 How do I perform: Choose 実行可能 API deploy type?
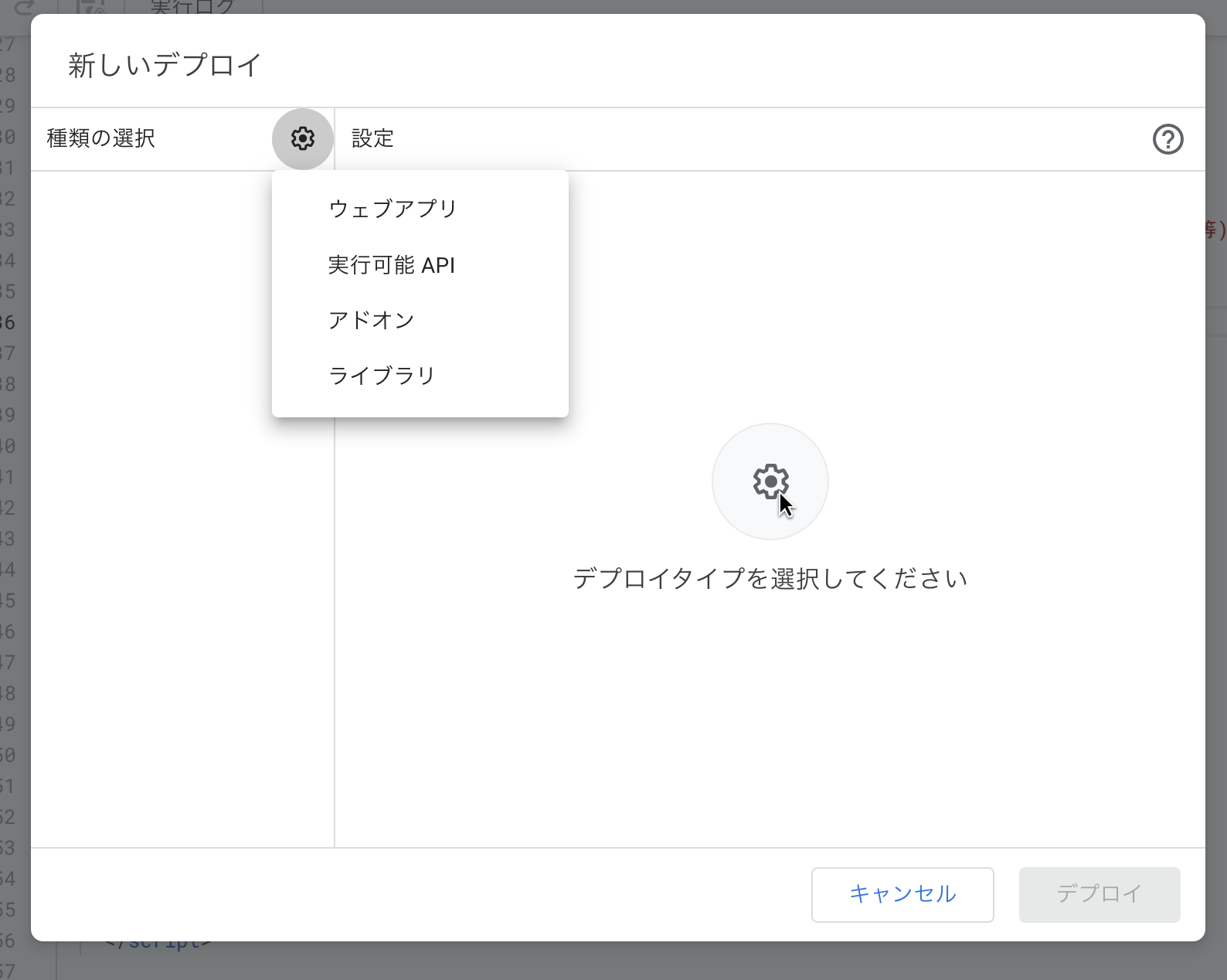coord(420,265)
